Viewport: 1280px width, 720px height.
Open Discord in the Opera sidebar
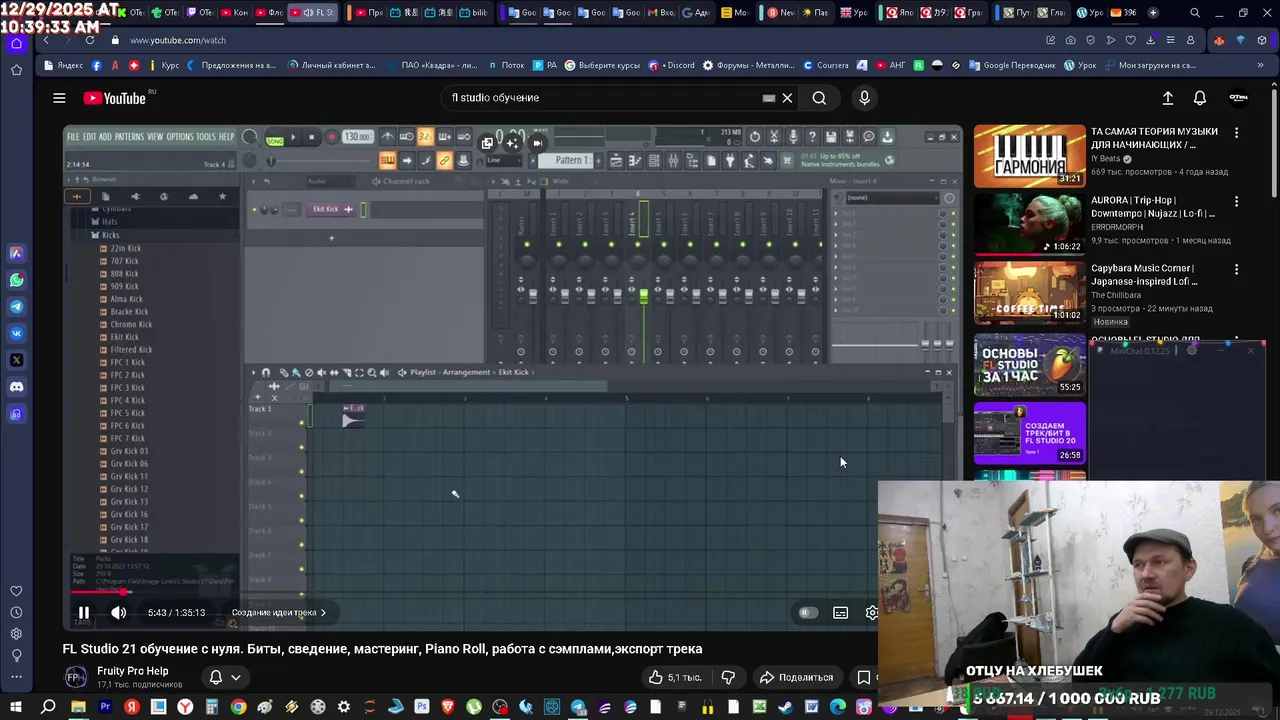(x=16, y=387)
